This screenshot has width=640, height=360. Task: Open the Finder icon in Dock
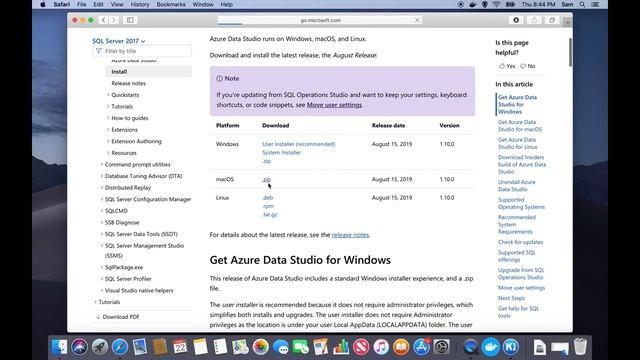60,347
